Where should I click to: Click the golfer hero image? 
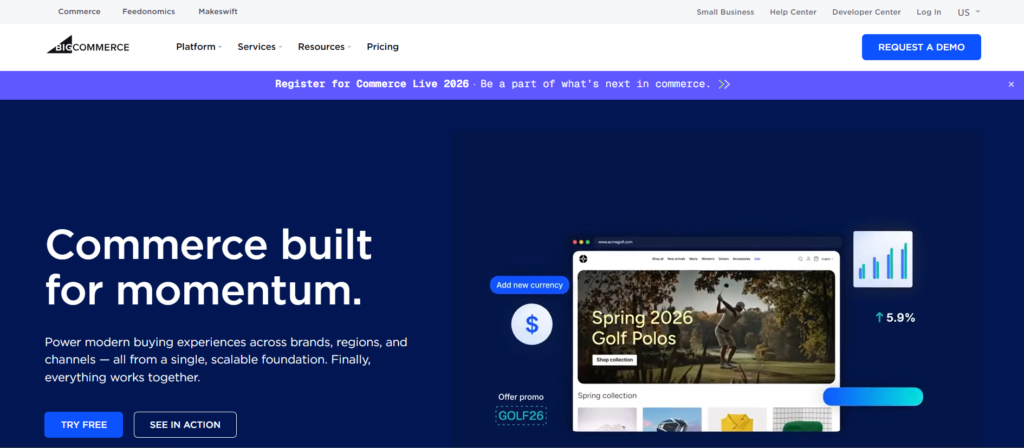click(706, 327)
